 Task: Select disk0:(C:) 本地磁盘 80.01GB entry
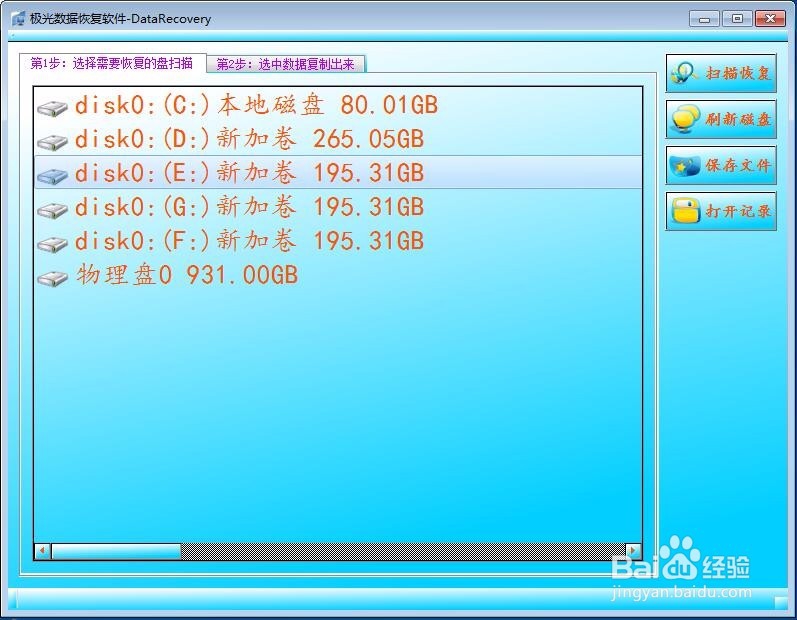pos(338,105)
